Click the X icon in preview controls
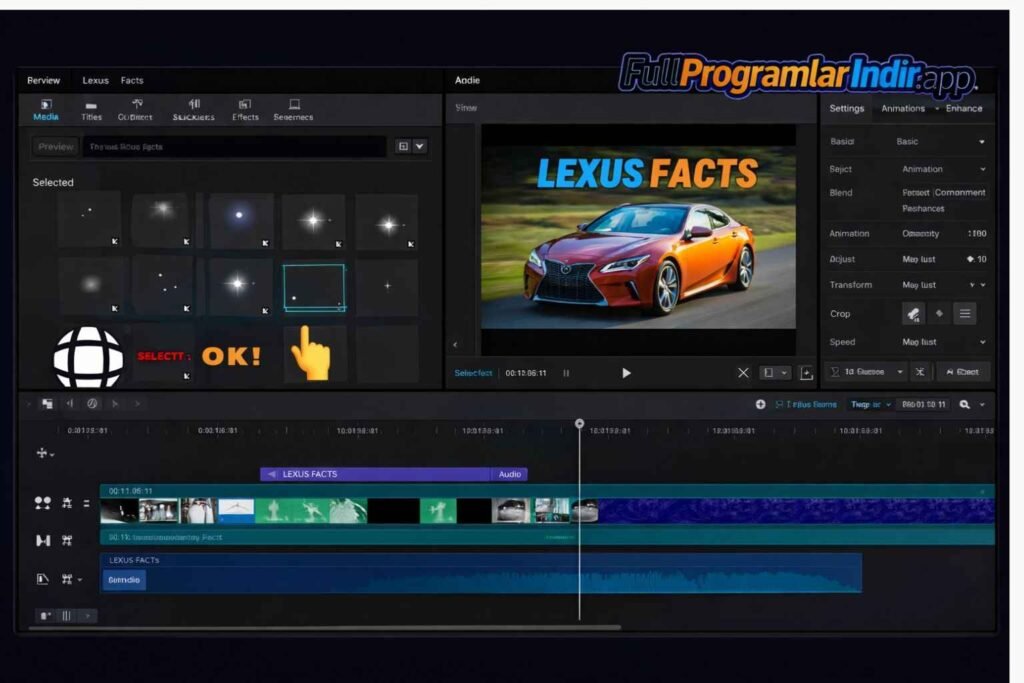The width and height of the screenshot is (1024, 683). pos(743,373)
